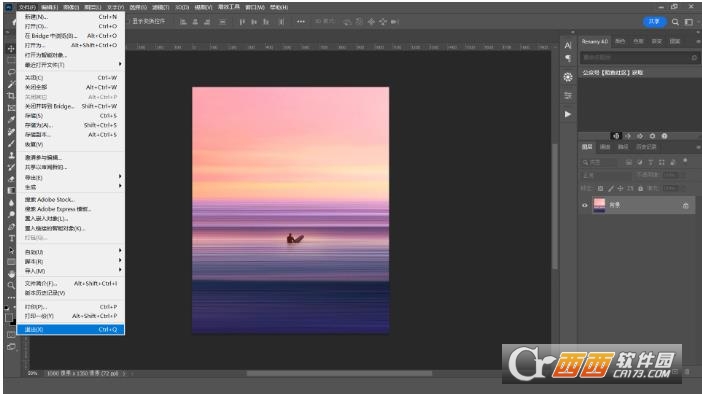Click the blue 共享 share button
This screenshot has width=702, height=394.
coord(654,21)
